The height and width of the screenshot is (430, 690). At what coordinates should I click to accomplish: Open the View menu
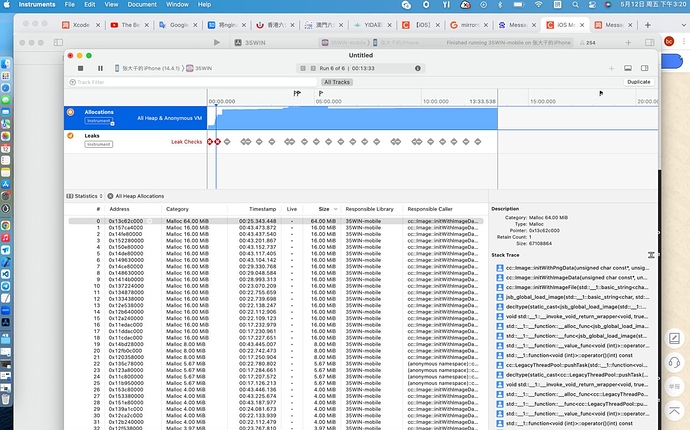111,4
